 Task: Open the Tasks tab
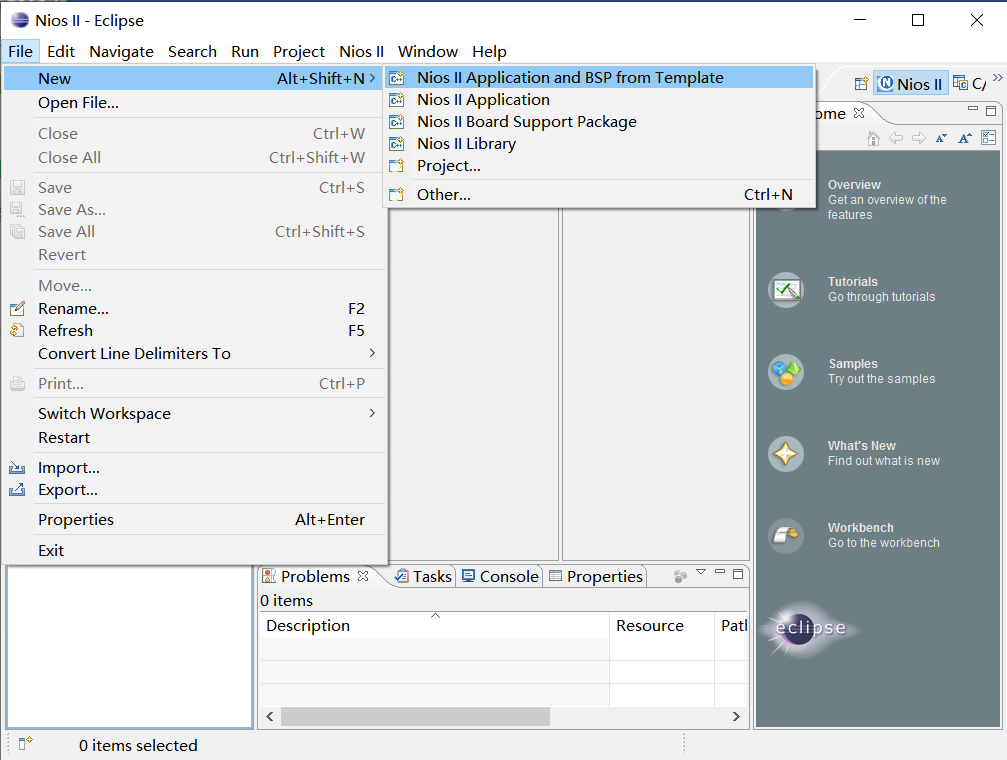(x=424, y=576)
